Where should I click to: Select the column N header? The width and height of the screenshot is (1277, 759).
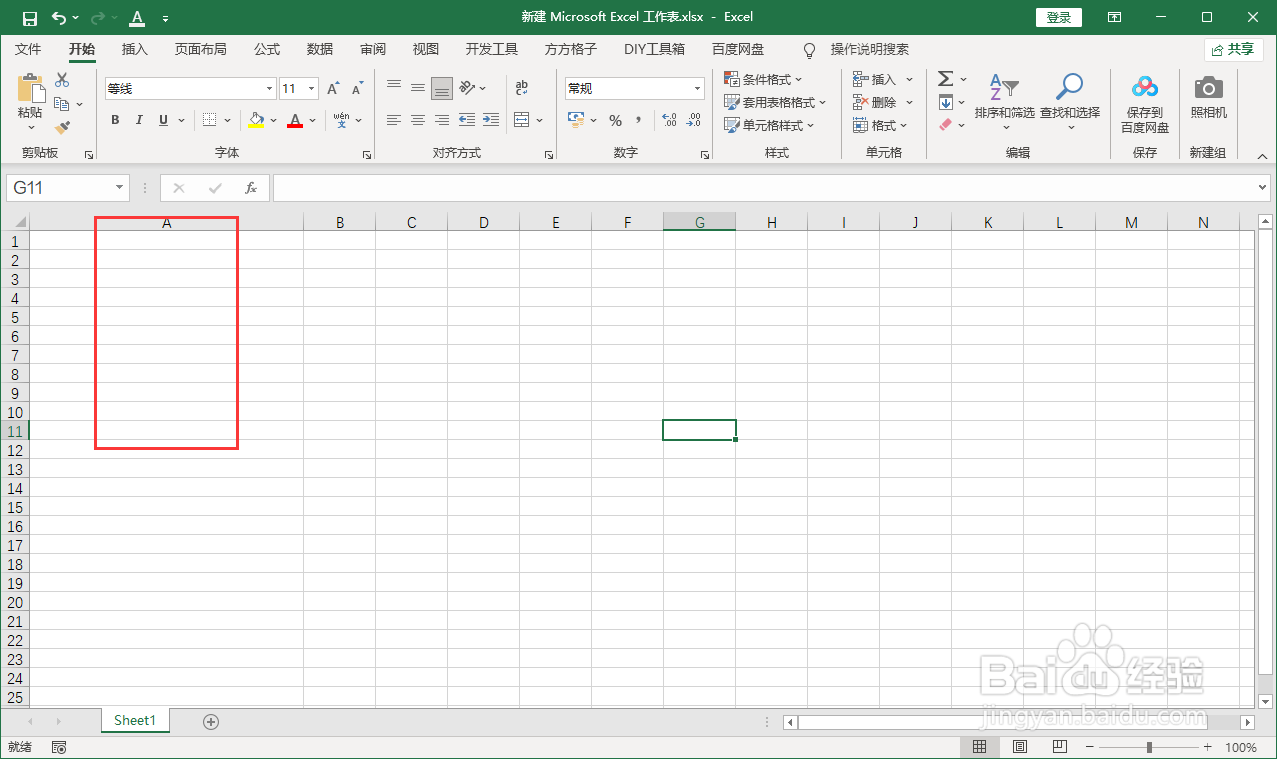click(x=1203, y=223)
